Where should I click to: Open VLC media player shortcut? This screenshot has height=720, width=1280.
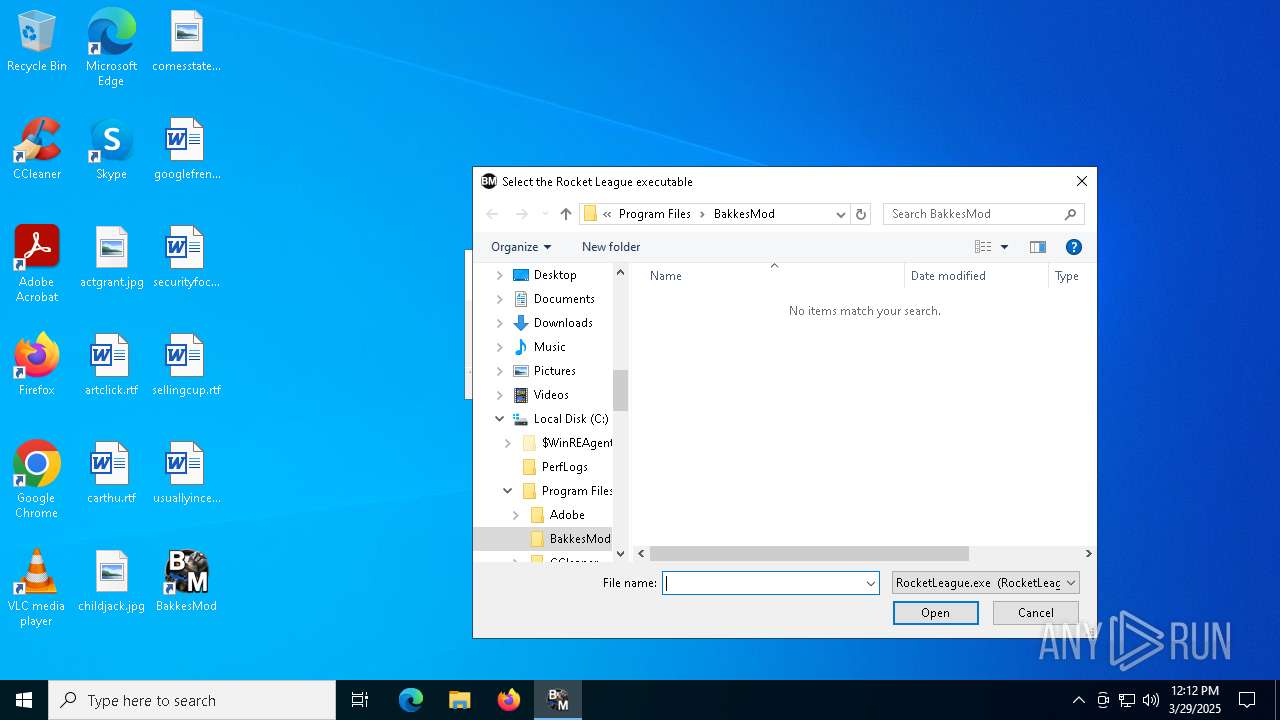[37, 588]
